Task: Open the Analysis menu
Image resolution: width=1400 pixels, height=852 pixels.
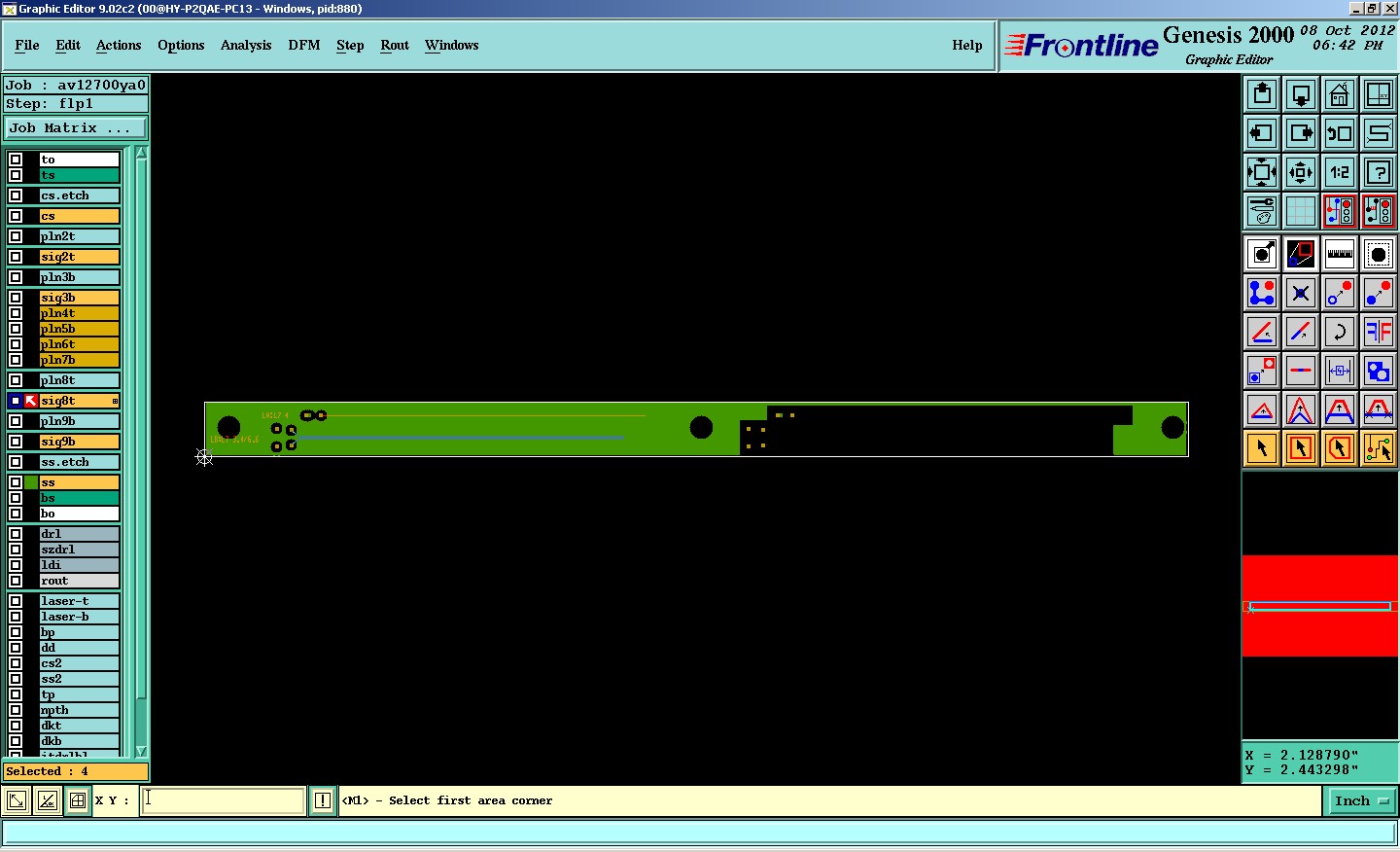Action: pyautogui.click(x=246, y=45)
